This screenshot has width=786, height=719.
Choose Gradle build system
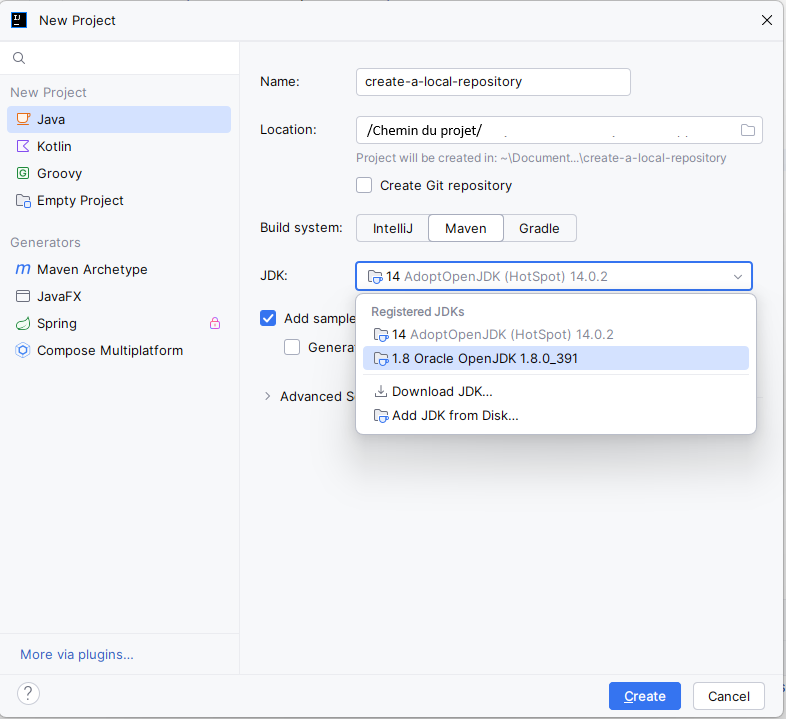point(539,229)
